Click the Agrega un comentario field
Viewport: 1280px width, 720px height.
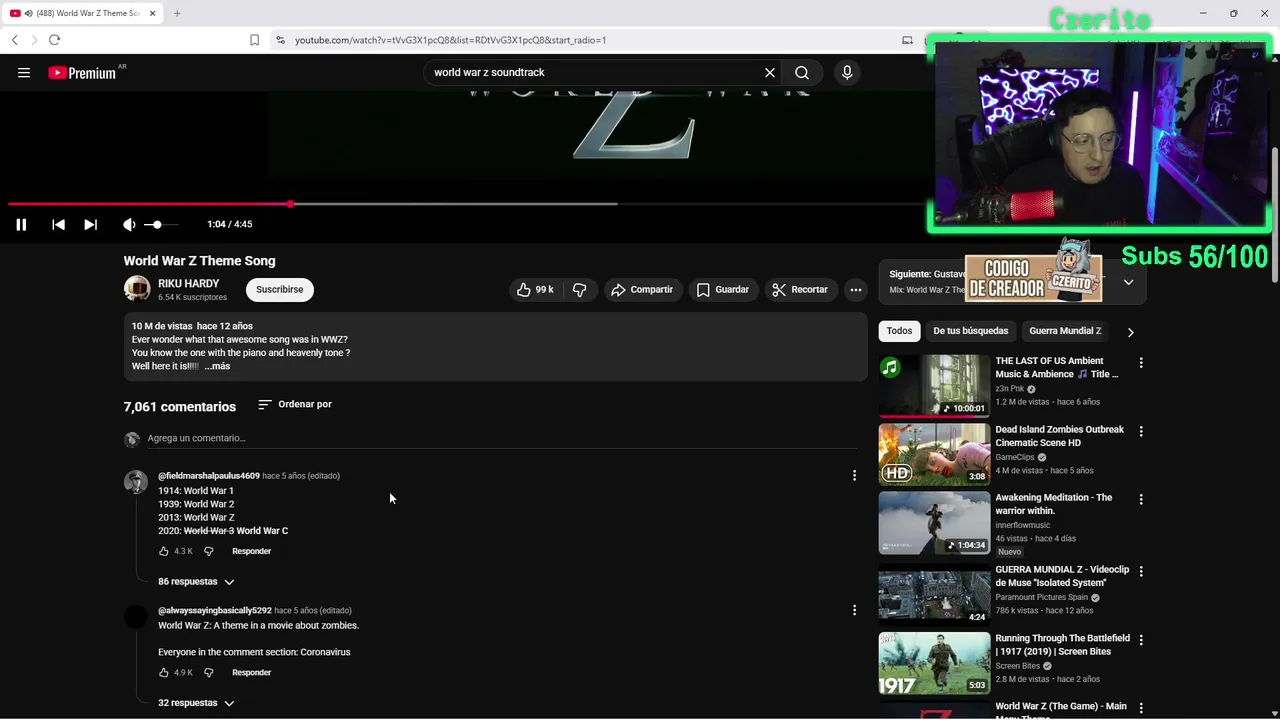(500, 438)
